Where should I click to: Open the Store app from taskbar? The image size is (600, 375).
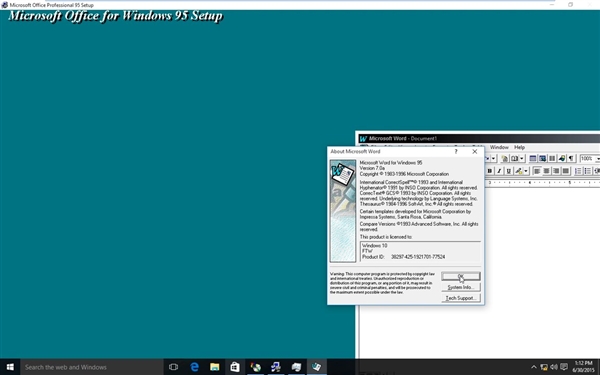235,367
